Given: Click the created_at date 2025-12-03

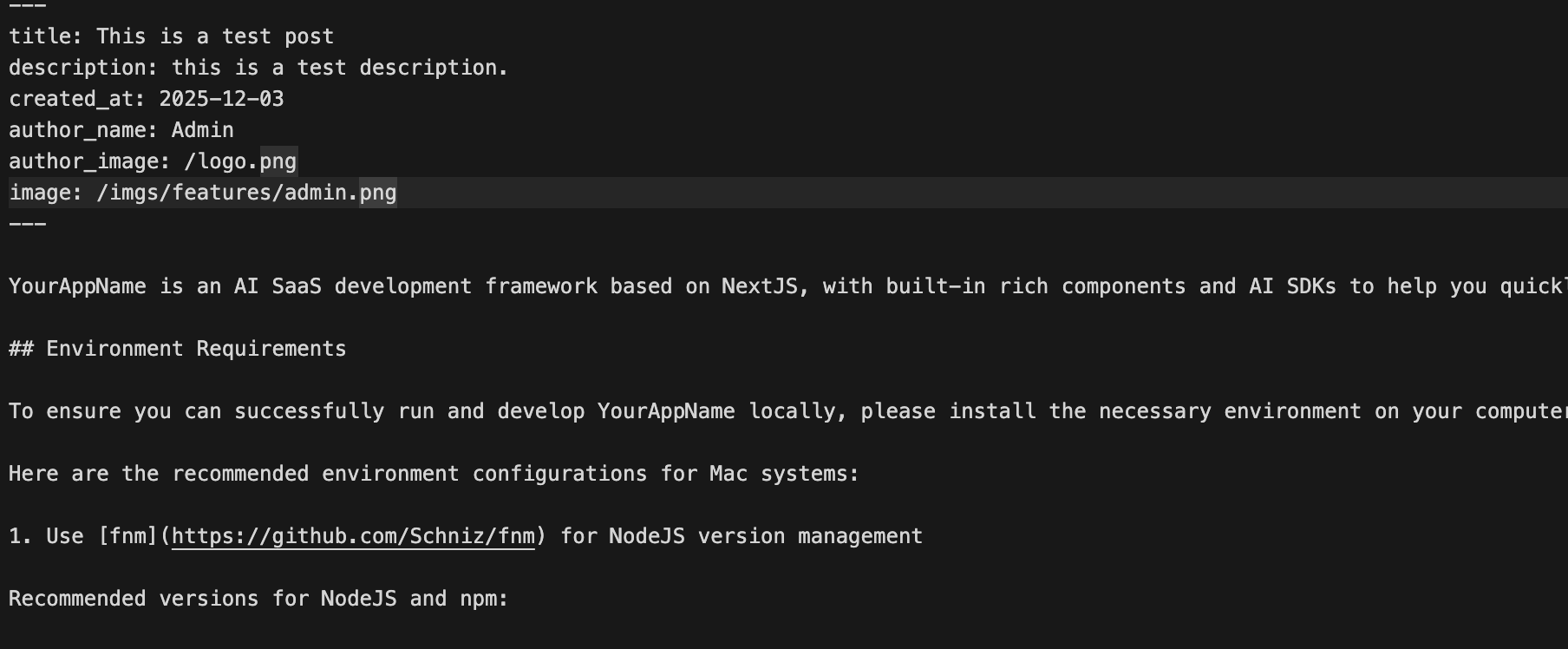Looking at the screenshot, I should [x=221, y=99].
